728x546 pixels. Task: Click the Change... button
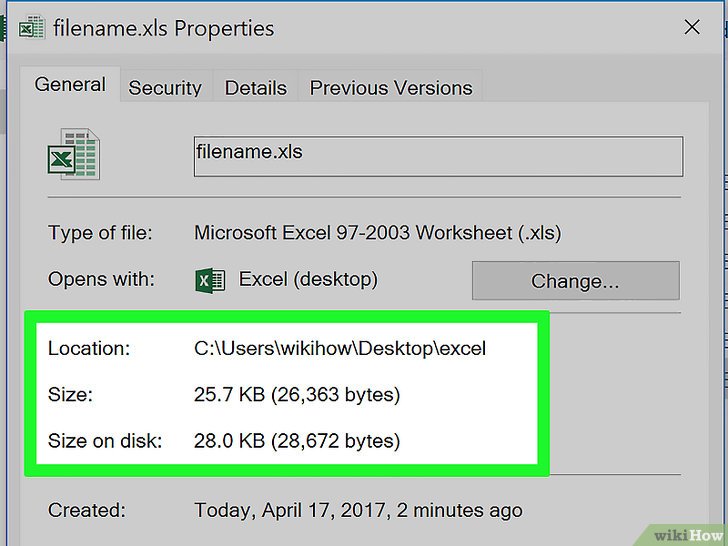[x=576, y=280]
